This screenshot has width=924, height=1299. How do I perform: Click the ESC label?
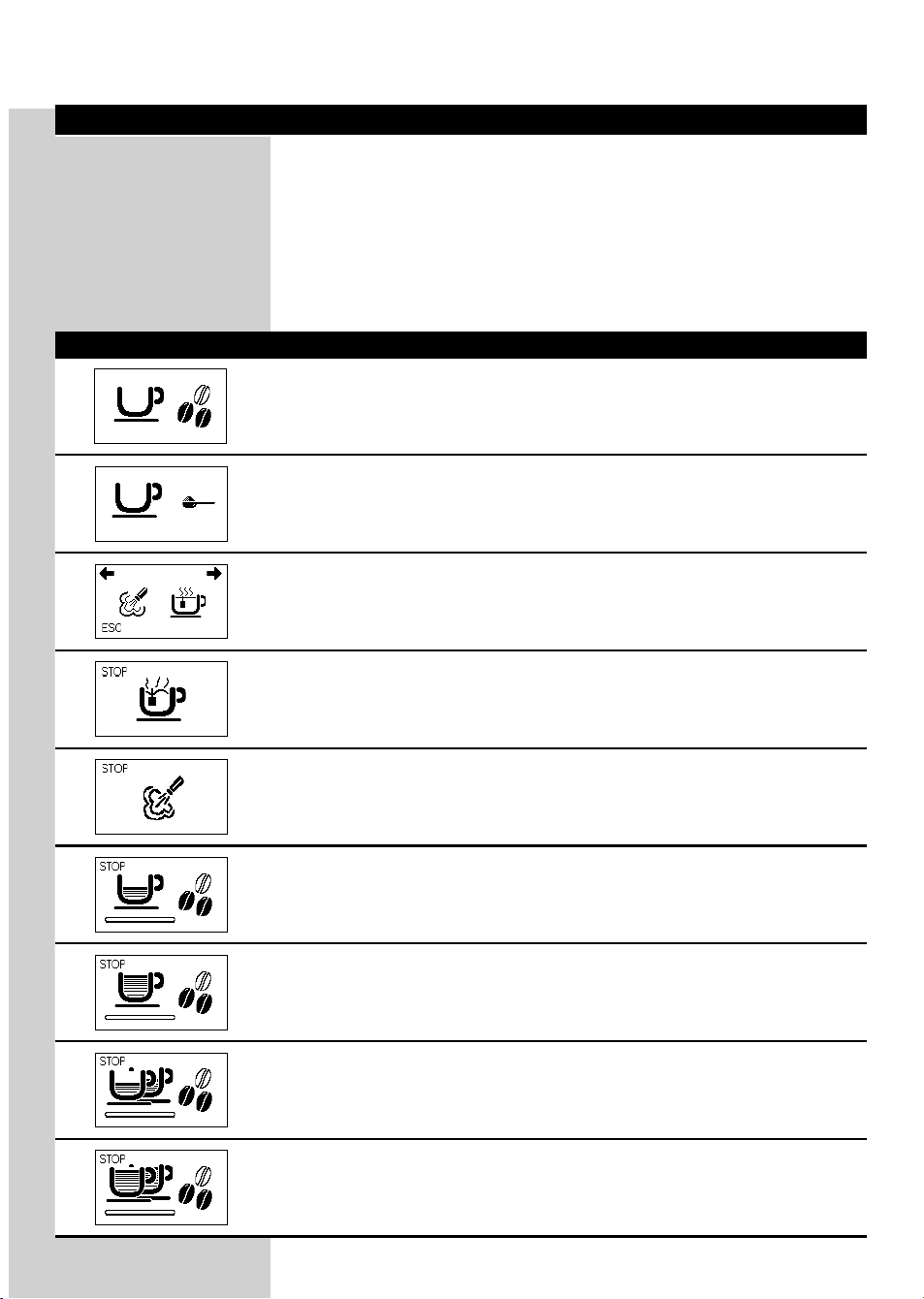pyautogui.click(x=112, y=628)
